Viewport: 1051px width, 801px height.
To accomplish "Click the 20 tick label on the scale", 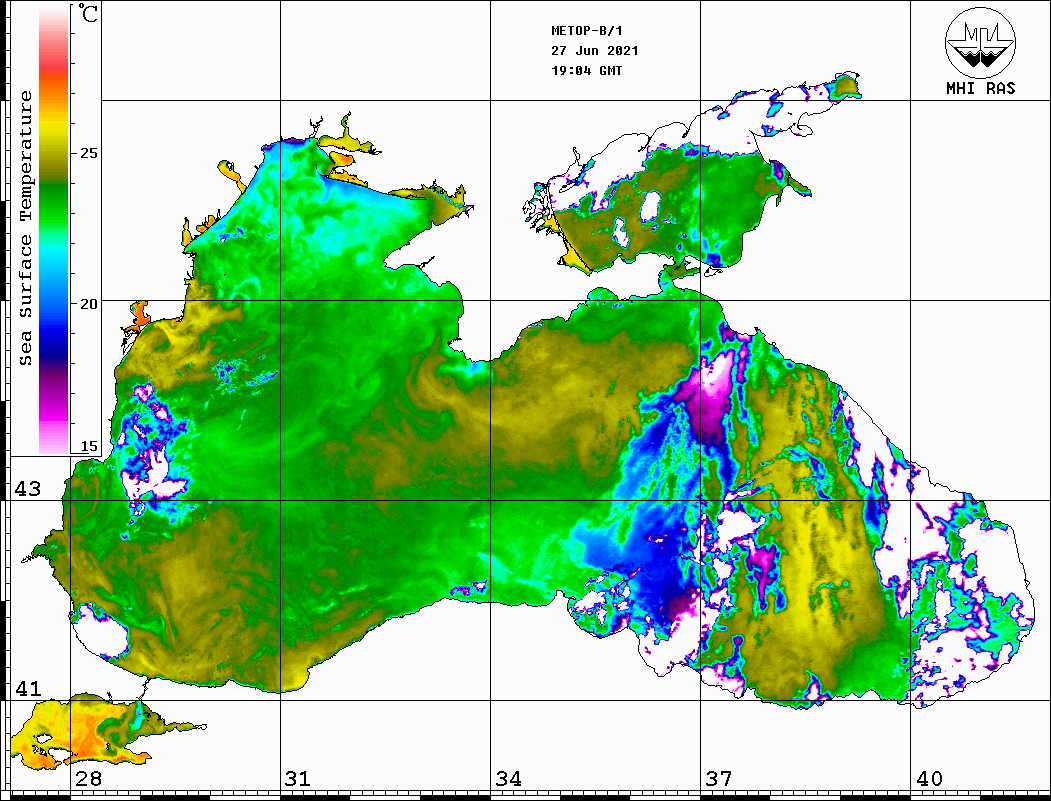I will (x=89, y=303).
